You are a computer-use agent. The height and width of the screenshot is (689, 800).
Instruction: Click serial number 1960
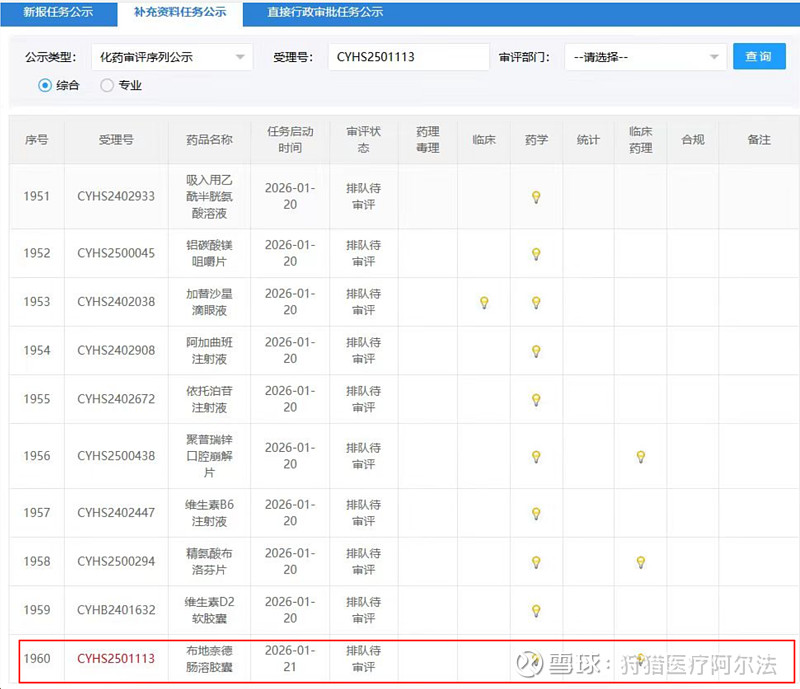pos(37,659)
